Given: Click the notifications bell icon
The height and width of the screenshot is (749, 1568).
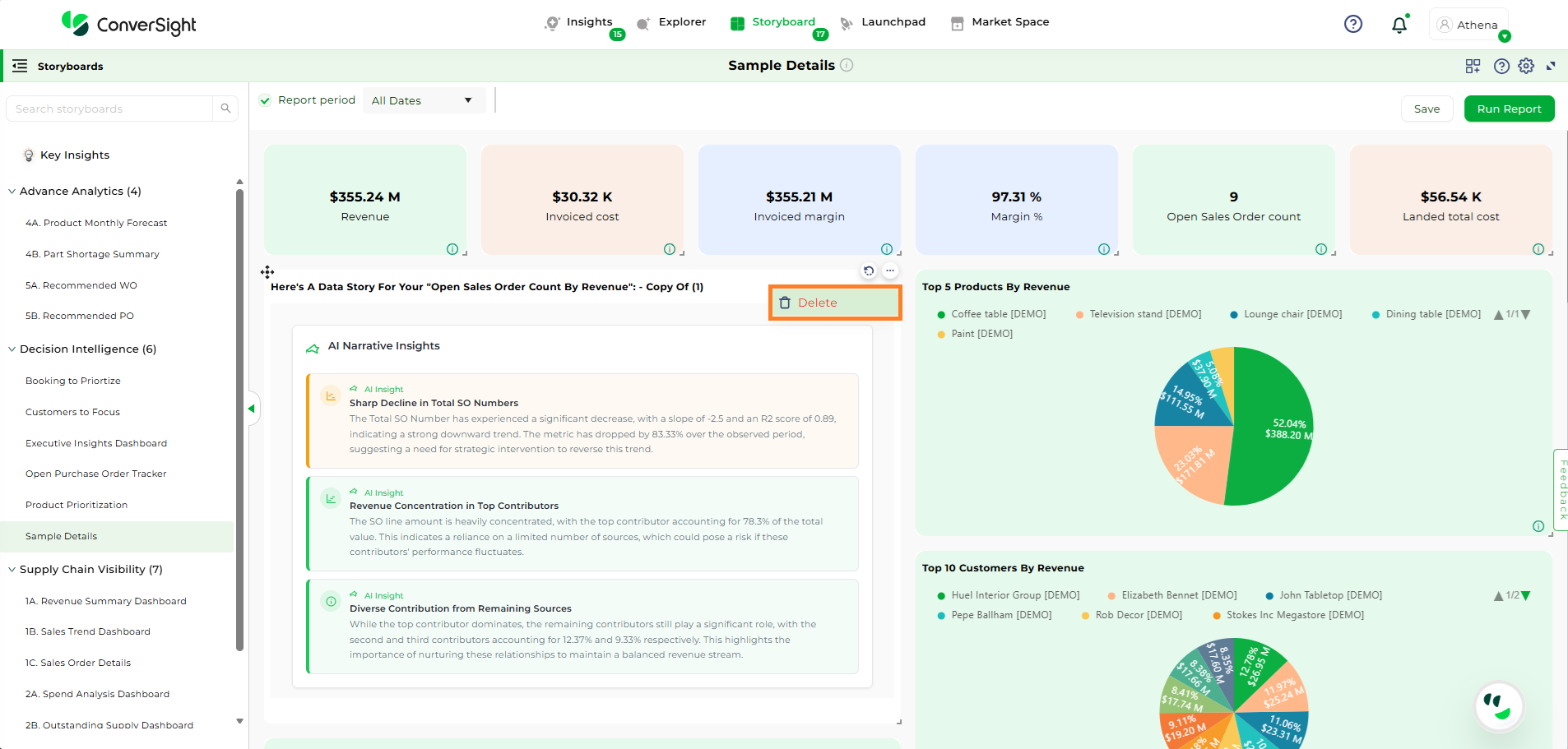Looking at the screenshot, I should [x=1399, y=25].
